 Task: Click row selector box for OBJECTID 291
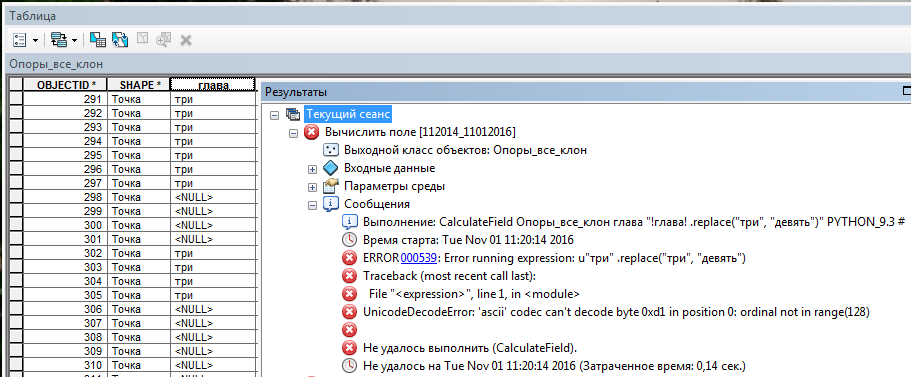pos(16,99)
